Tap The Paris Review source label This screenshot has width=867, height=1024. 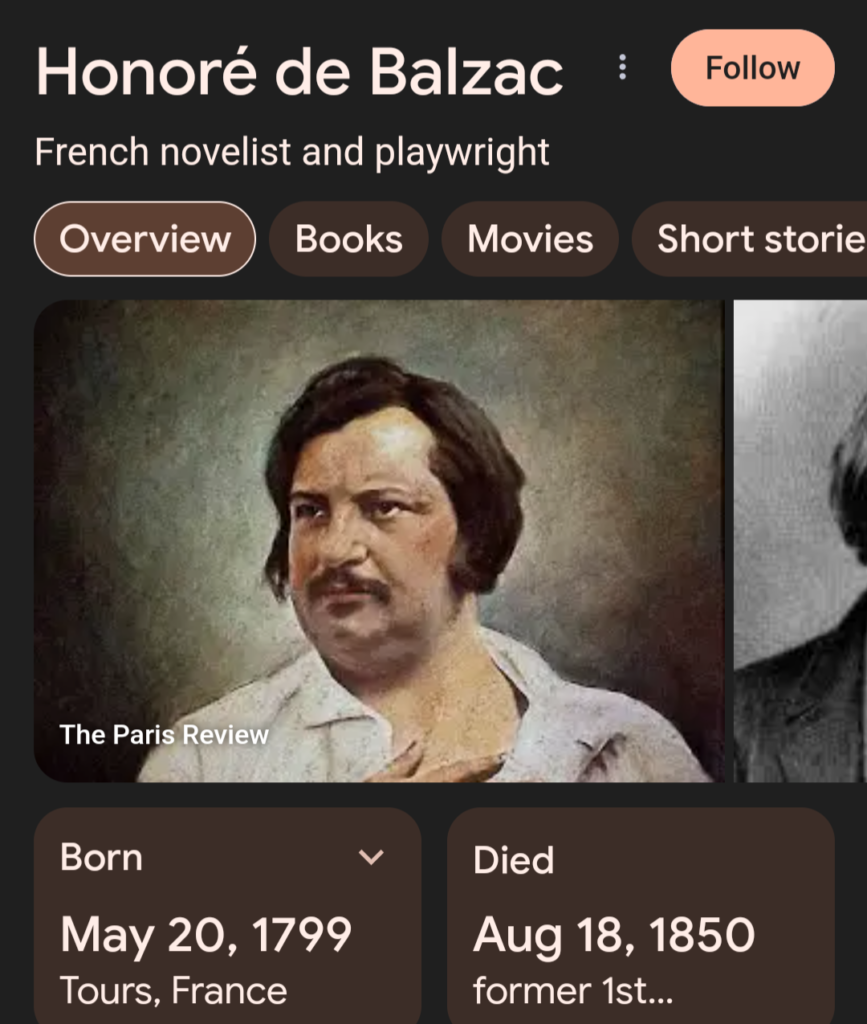click(164, 735)
